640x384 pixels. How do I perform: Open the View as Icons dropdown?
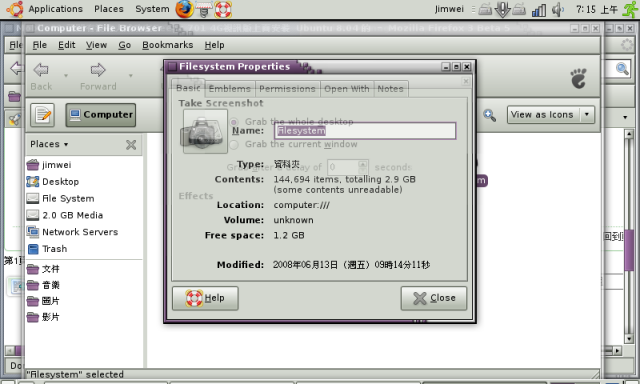(x=551, y=115)
